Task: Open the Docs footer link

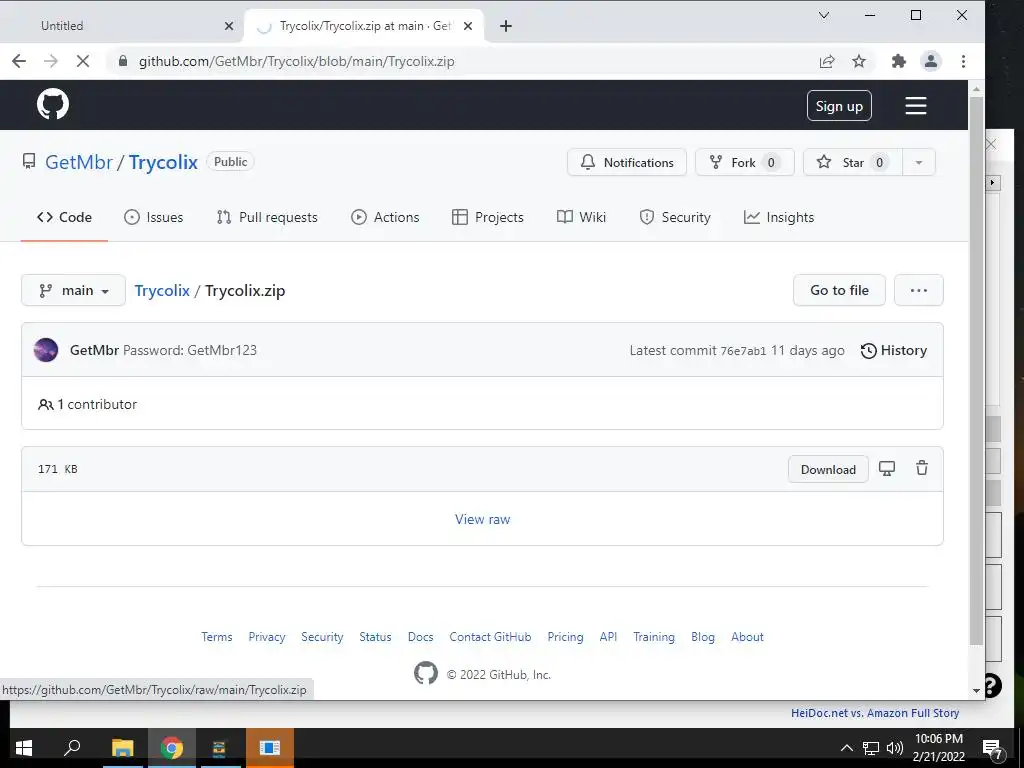Action: click(x=421, y=637)
